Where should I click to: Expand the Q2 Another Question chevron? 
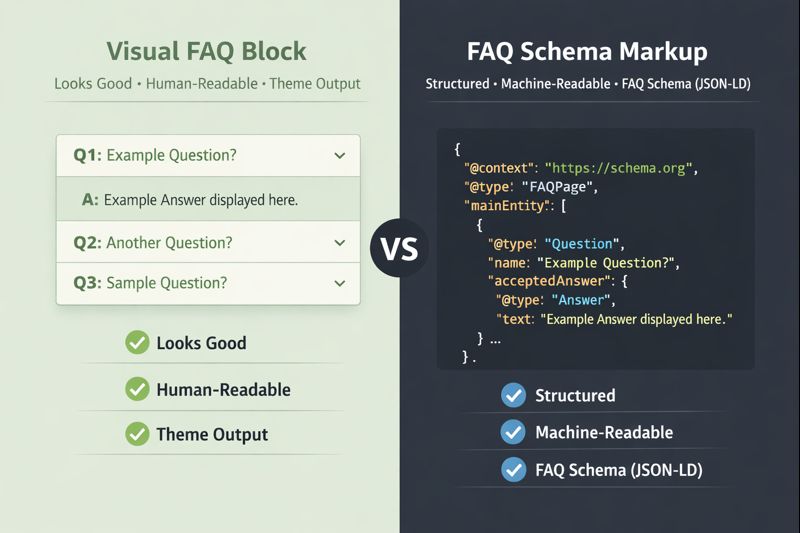pos(340,243)
